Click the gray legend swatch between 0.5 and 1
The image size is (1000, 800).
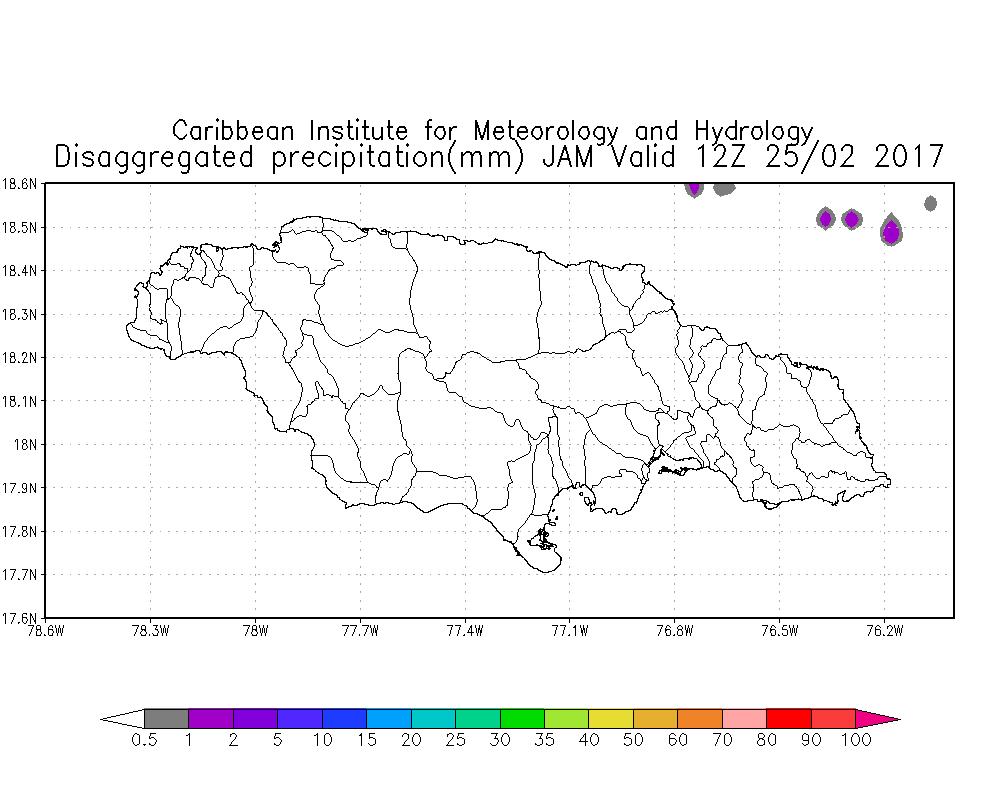click(x=166, y=718)
